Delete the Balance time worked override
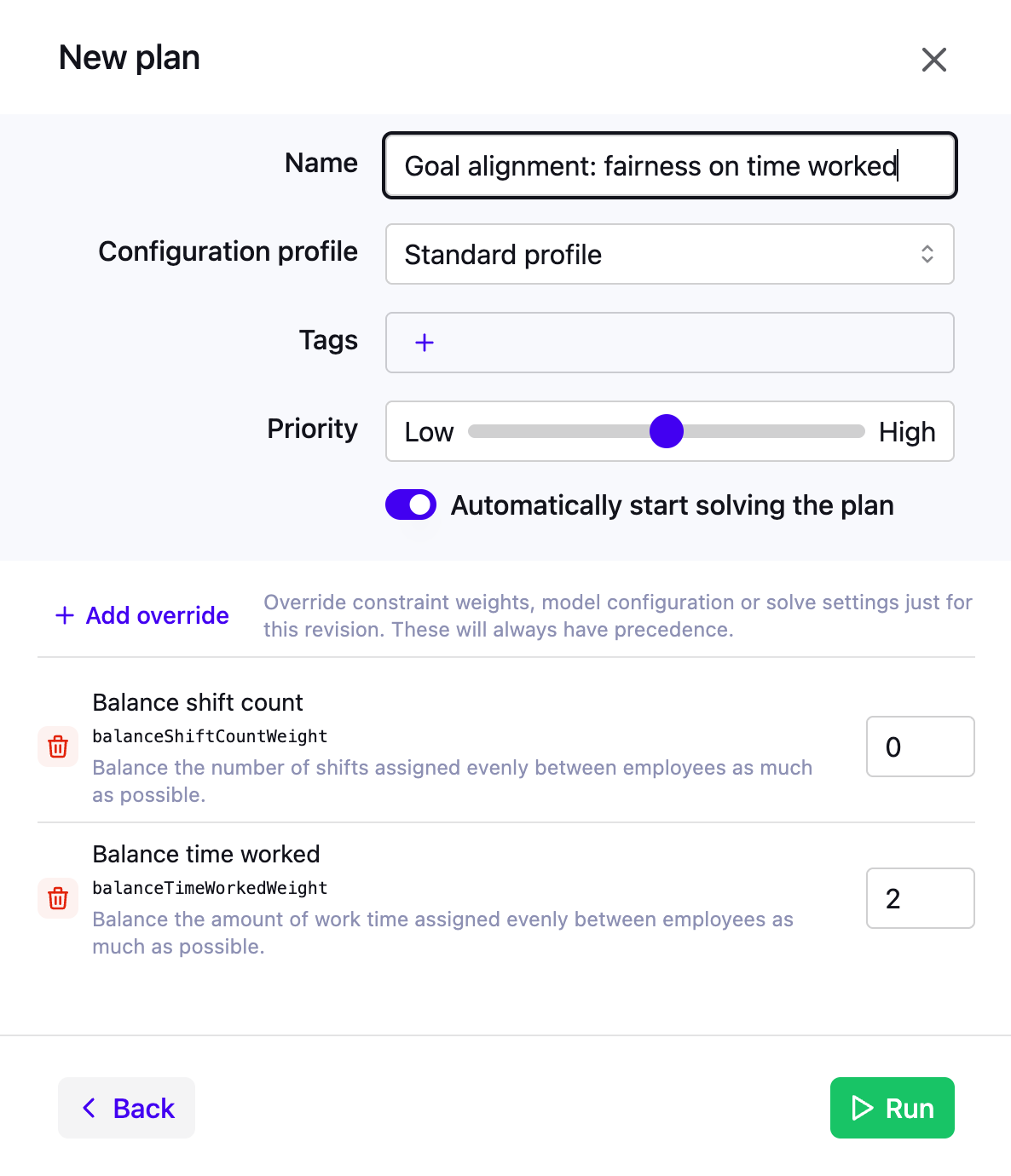Image resolution: width=1011 pixels, height=1176 pixels. point(57,898)
